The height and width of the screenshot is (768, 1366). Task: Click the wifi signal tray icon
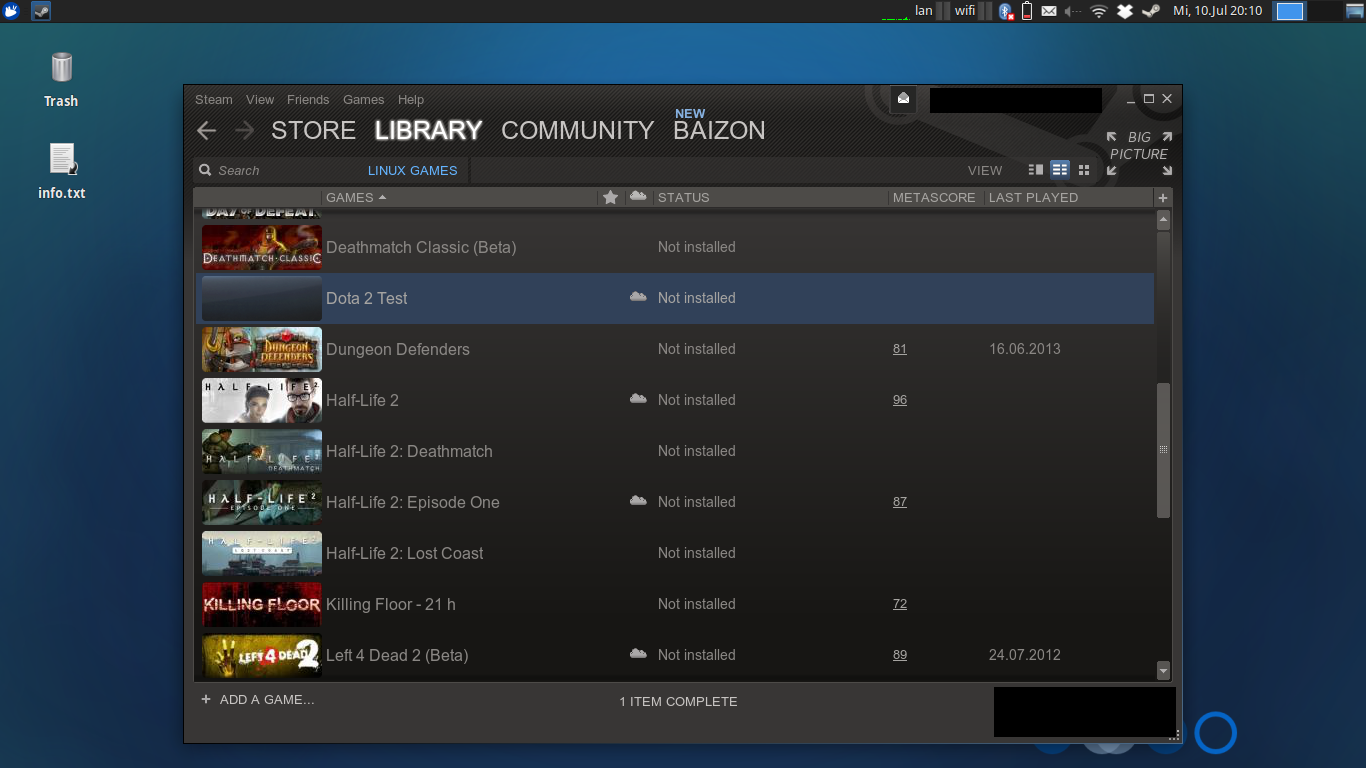pyautogui.click(x=1099, y=11)
